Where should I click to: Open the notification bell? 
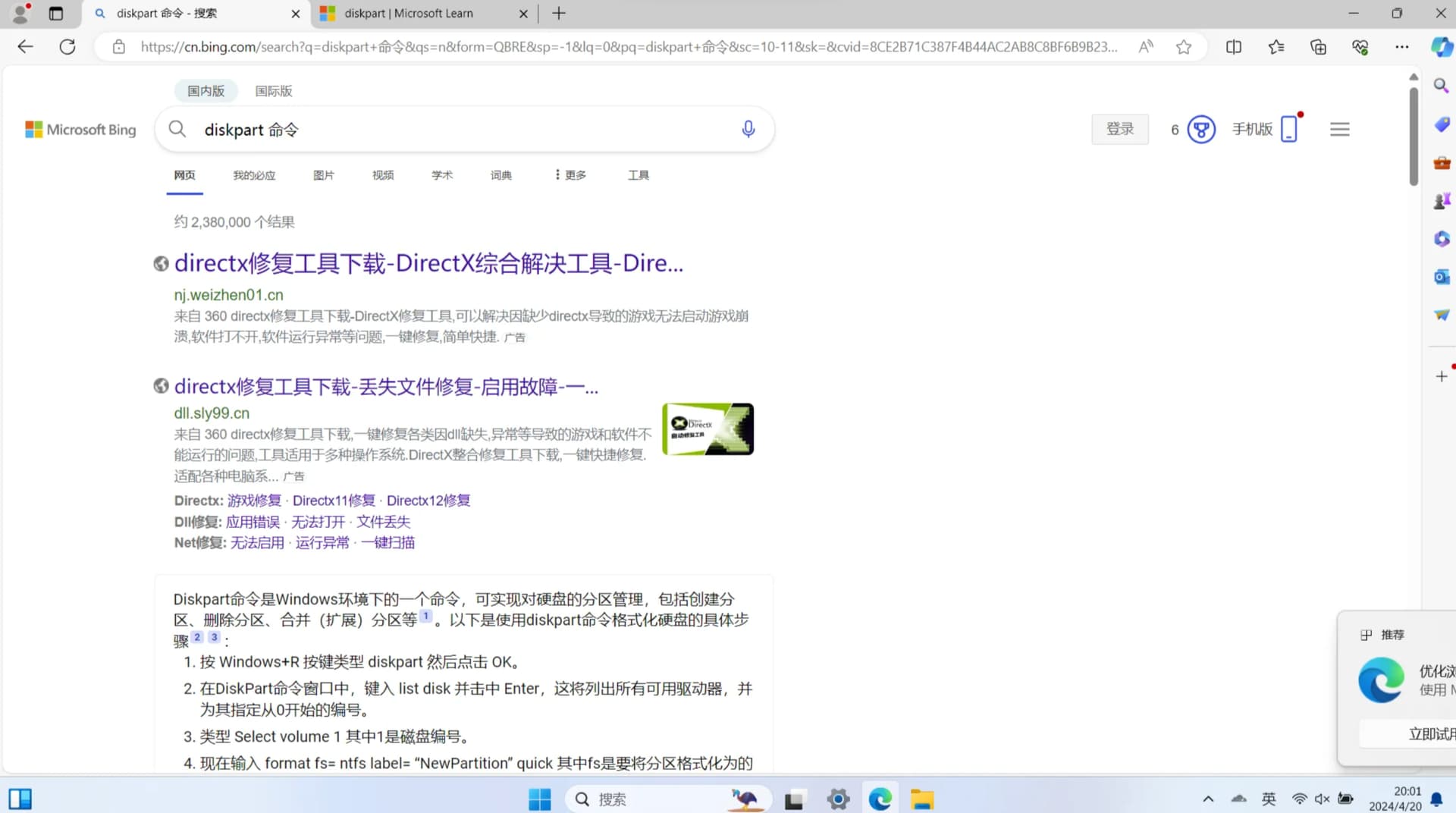1436,799
